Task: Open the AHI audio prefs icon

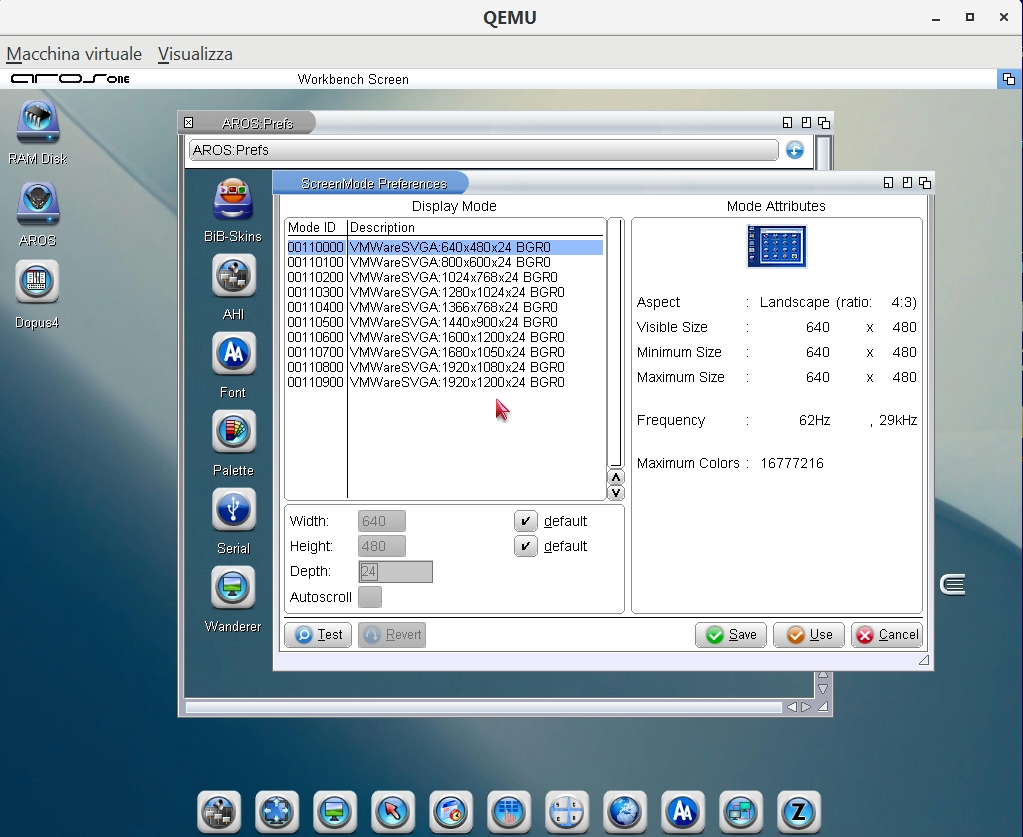Action: [x=234, y=275]
